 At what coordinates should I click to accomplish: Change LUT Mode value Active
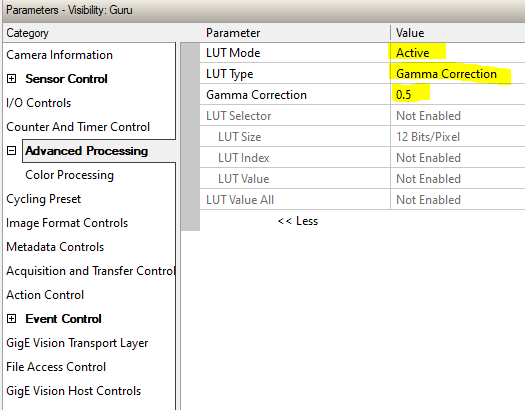coord(457,53)
